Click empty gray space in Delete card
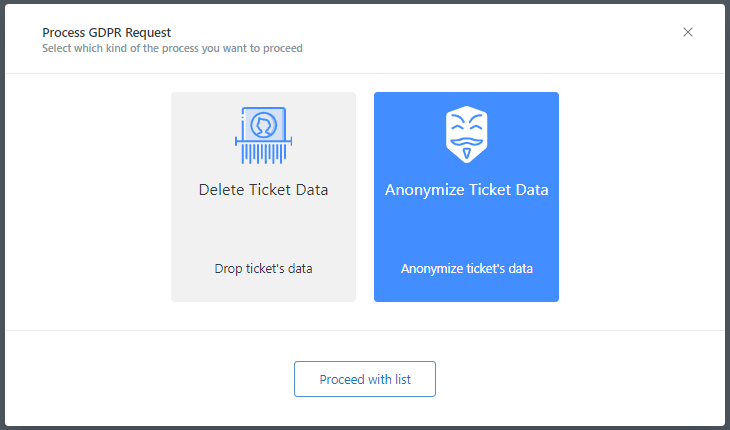 pos(264,230)
